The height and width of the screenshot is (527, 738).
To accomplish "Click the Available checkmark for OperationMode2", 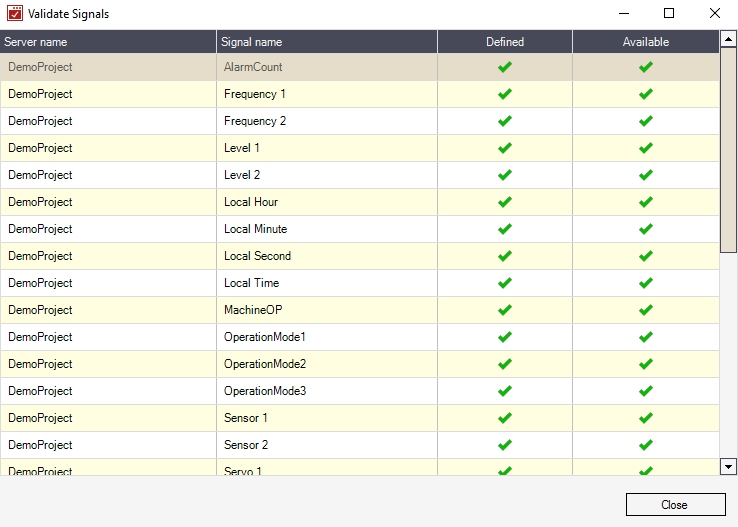I will click(646, 364).
